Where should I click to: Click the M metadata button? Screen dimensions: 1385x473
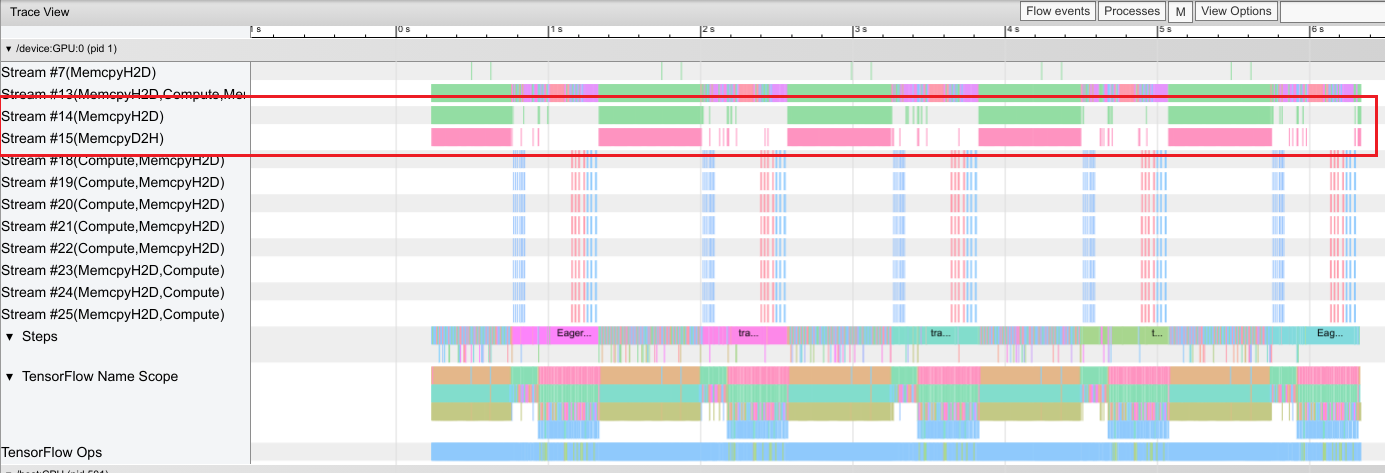1181,12
